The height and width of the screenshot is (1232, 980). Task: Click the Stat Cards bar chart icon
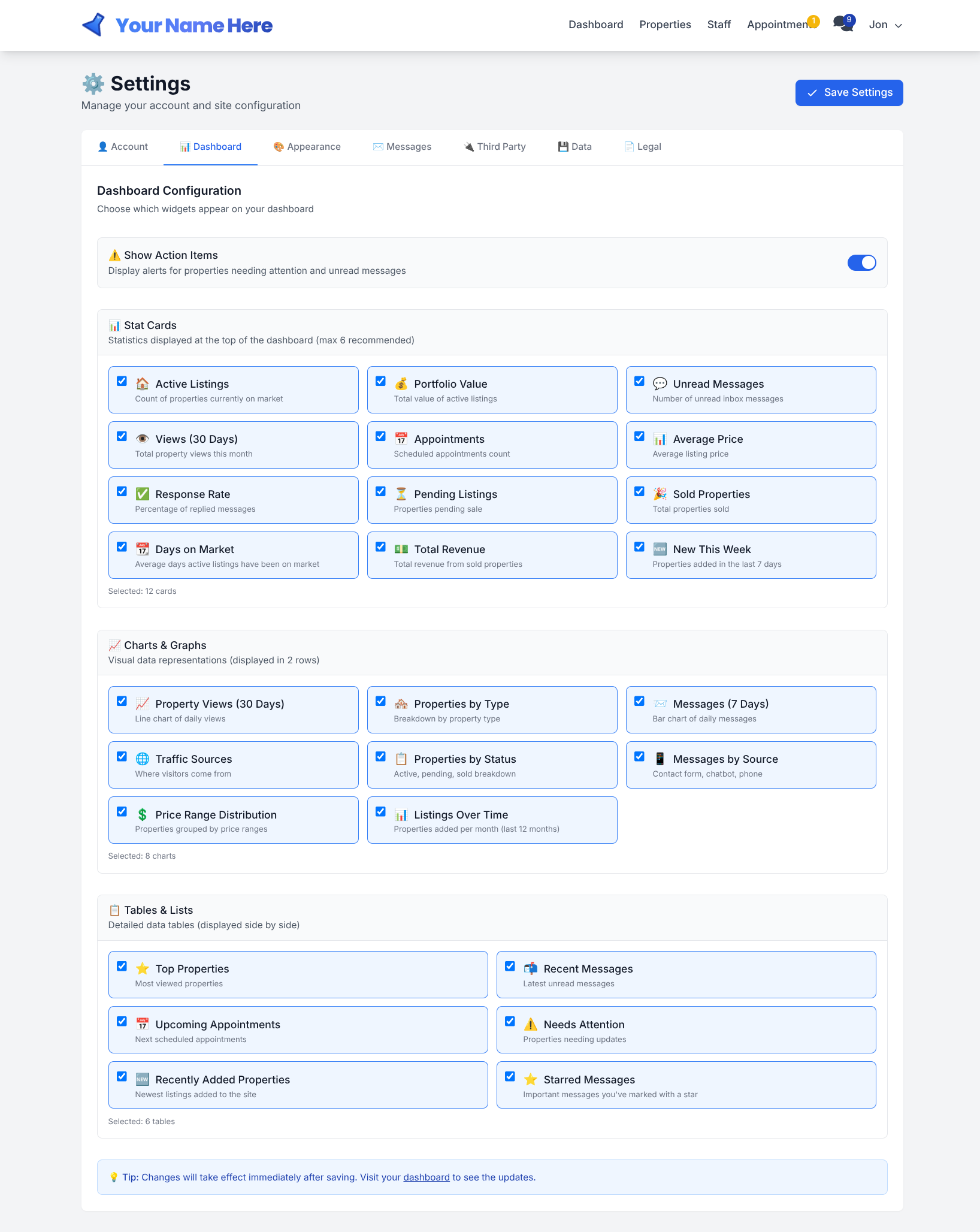(x=114, y=325)
